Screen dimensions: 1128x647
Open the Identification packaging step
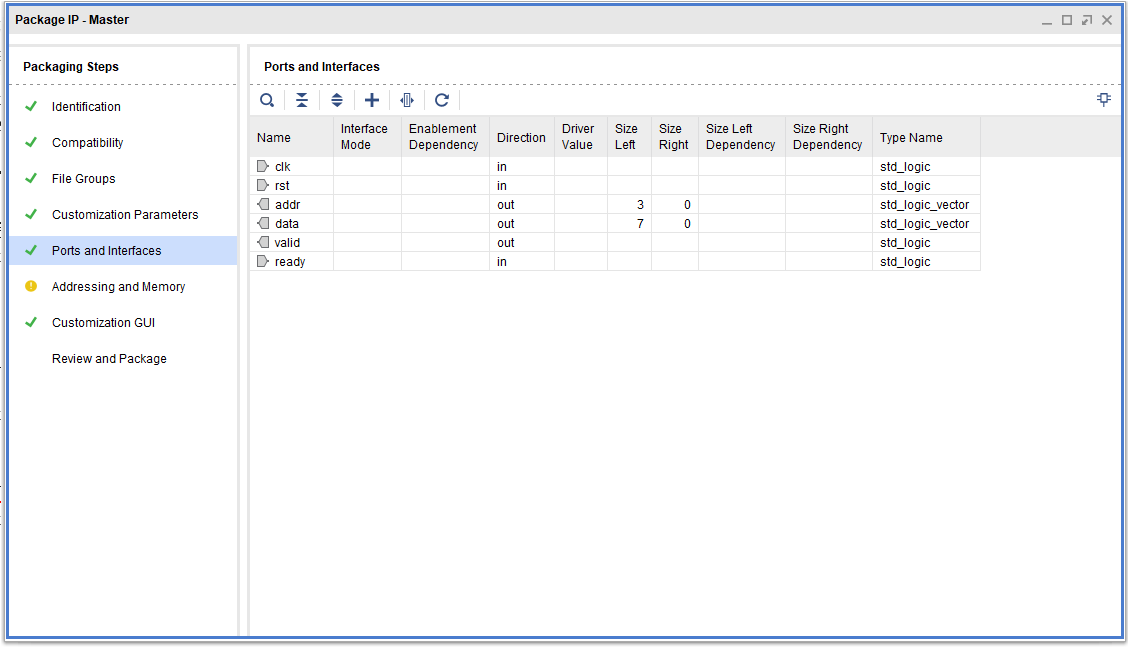[86, 107]
